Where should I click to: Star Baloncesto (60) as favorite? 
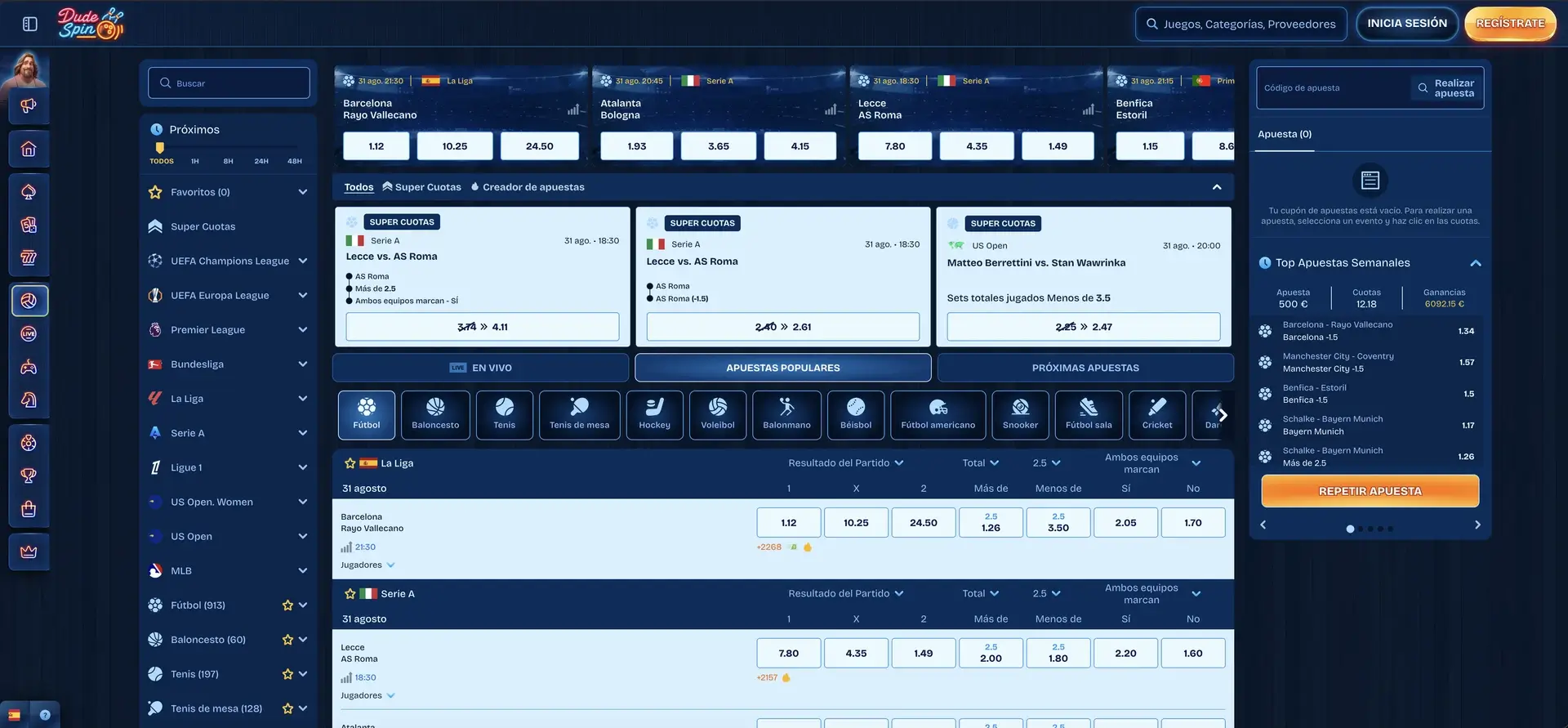287,640
